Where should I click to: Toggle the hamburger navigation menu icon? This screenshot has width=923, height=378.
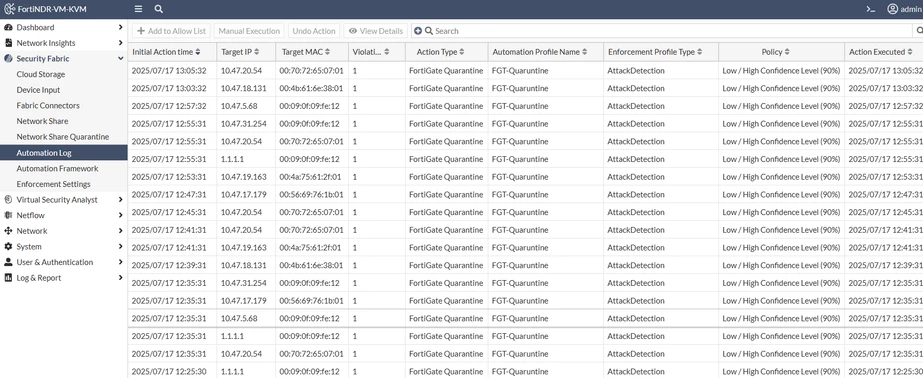[x=138, y=9]
